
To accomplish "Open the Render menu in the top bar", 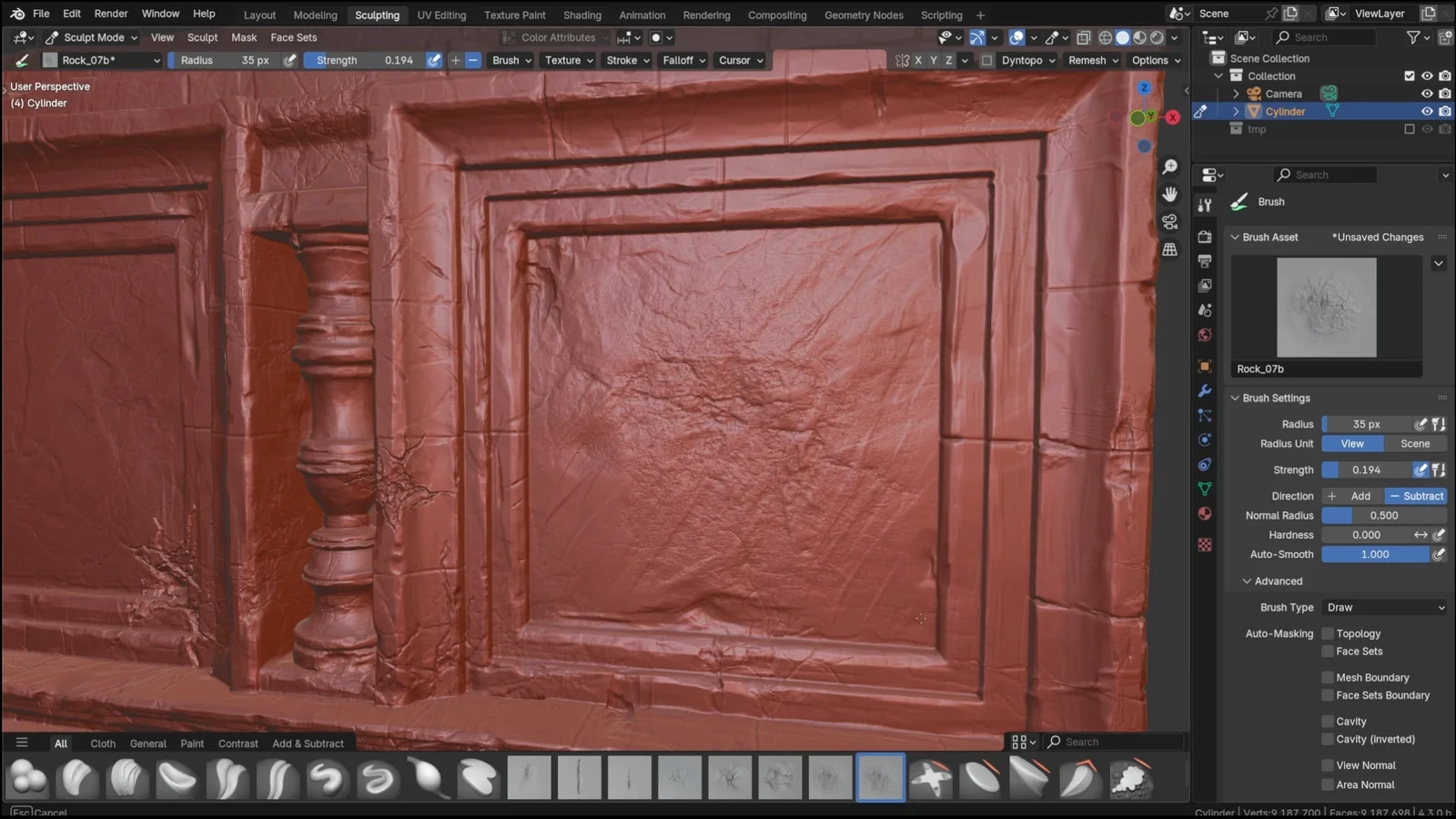I will pos(111,14).
